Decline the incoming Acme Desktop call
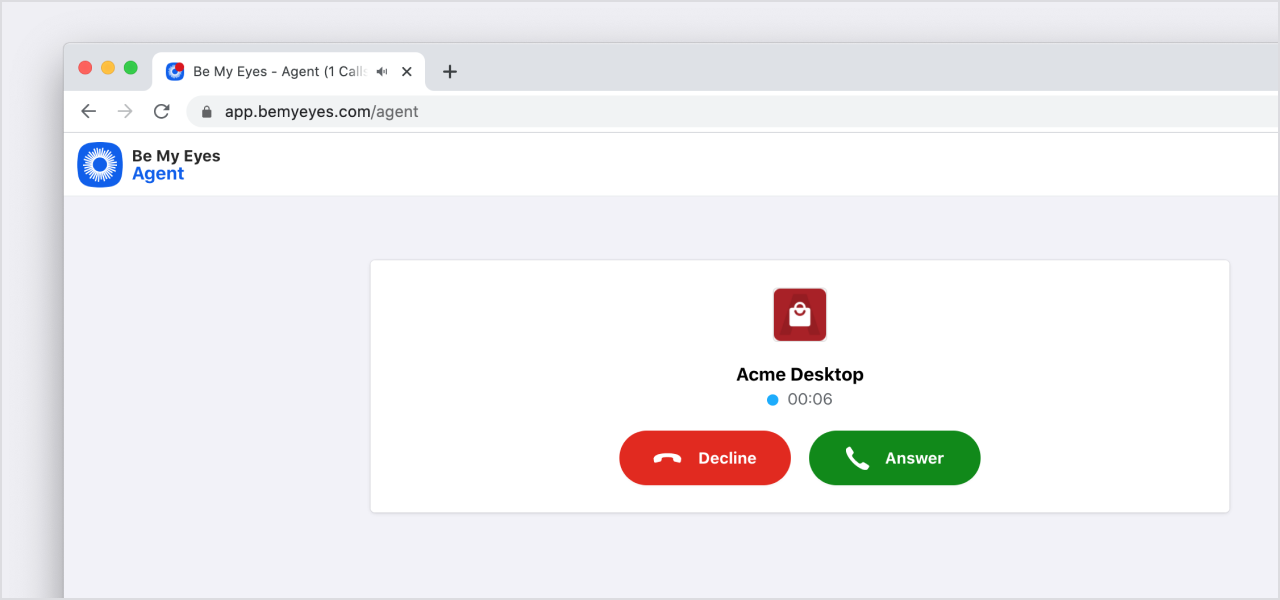 click(x=705, y=458)
